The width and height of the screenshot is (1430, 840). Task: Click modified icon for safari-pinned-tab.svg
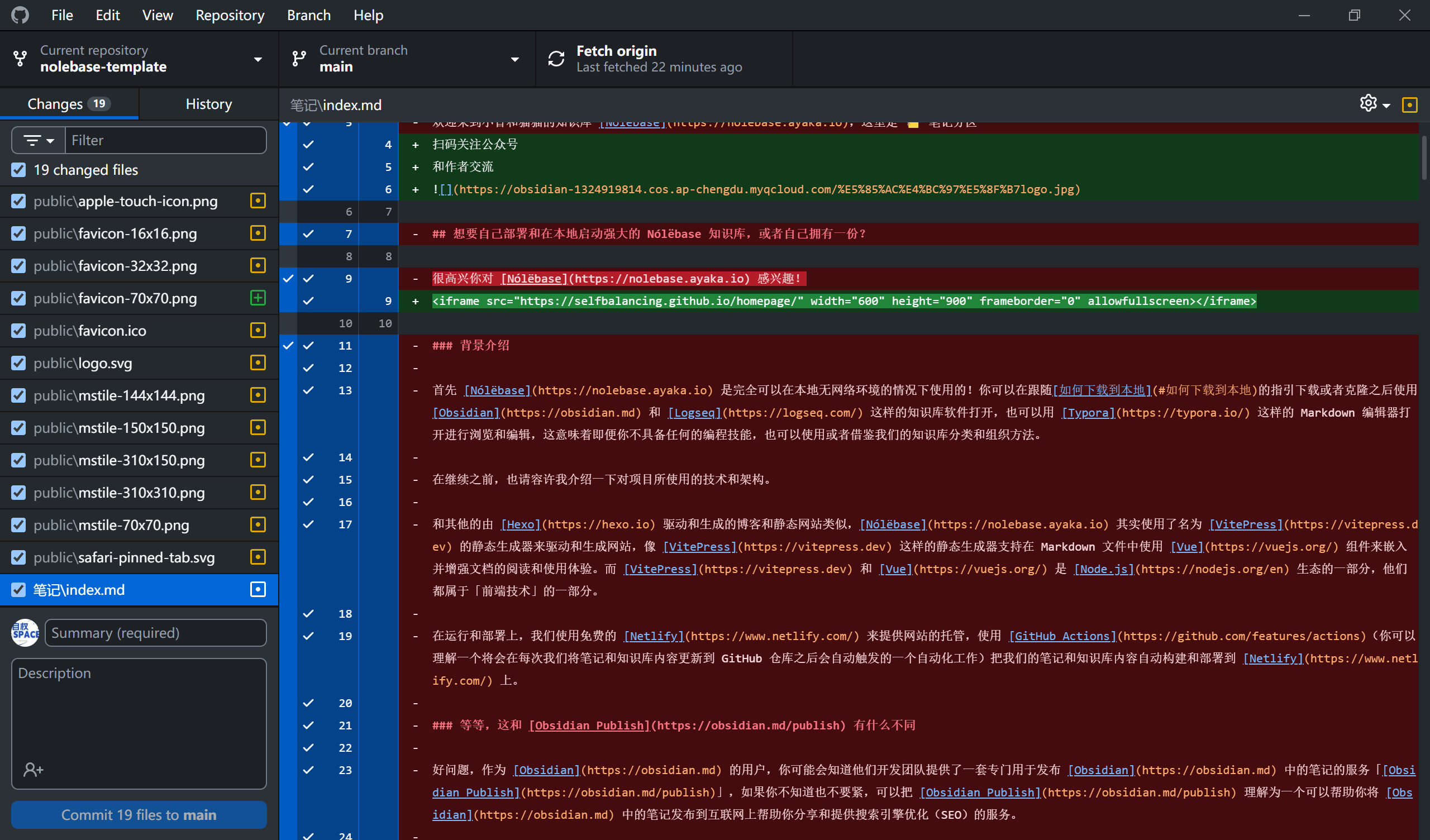click(x=258, y=557)
